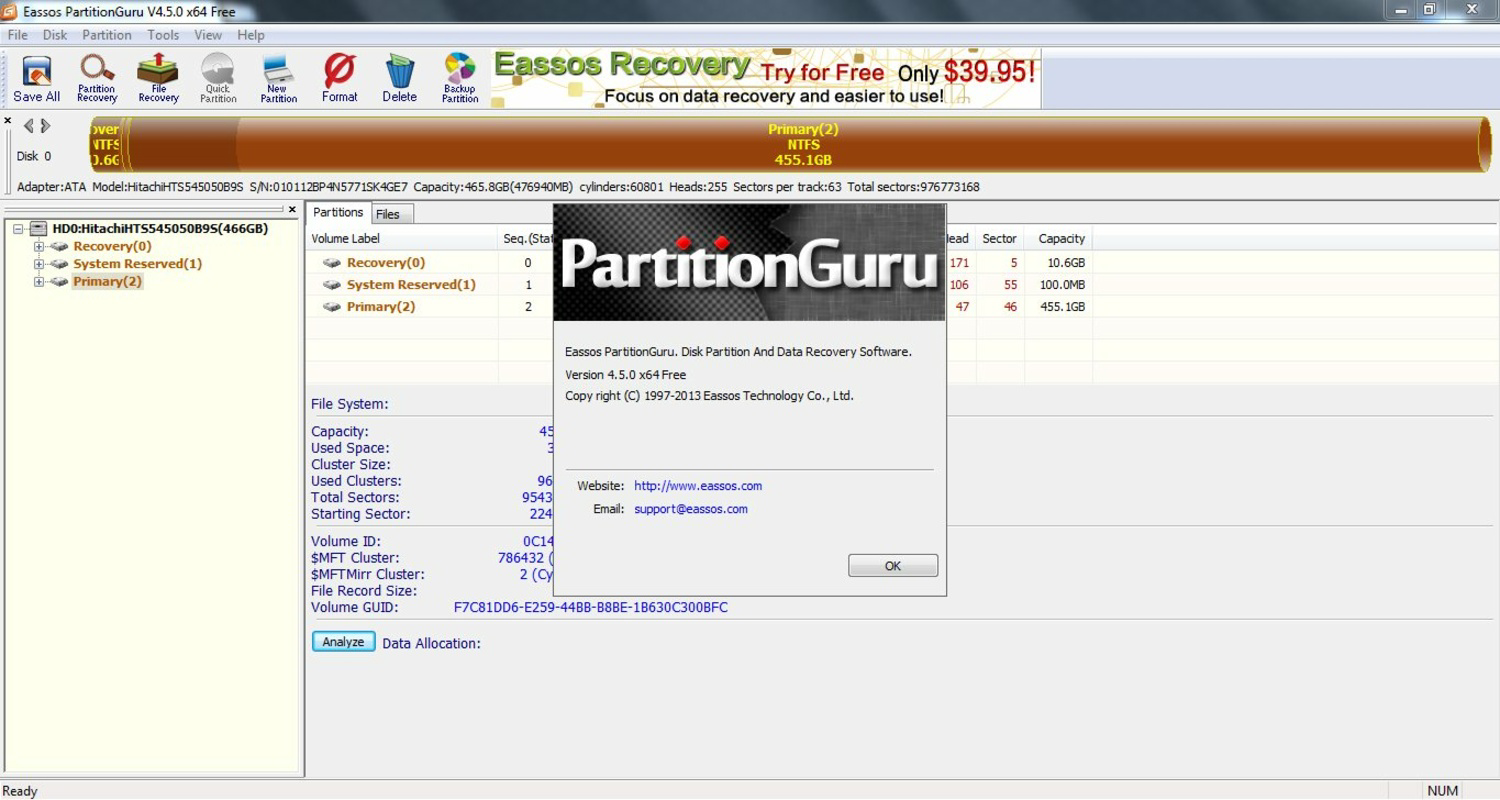Close the left tree pane
Image resolution: width=1500 pixels, height=800 pixels.
292,210
